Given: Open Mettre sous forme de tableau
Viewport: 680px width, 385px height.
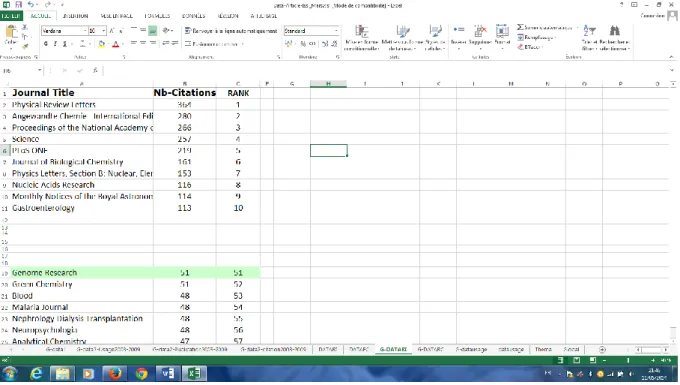Looking at the screenshot, I should pyautogui.click(x=402, y=37).
